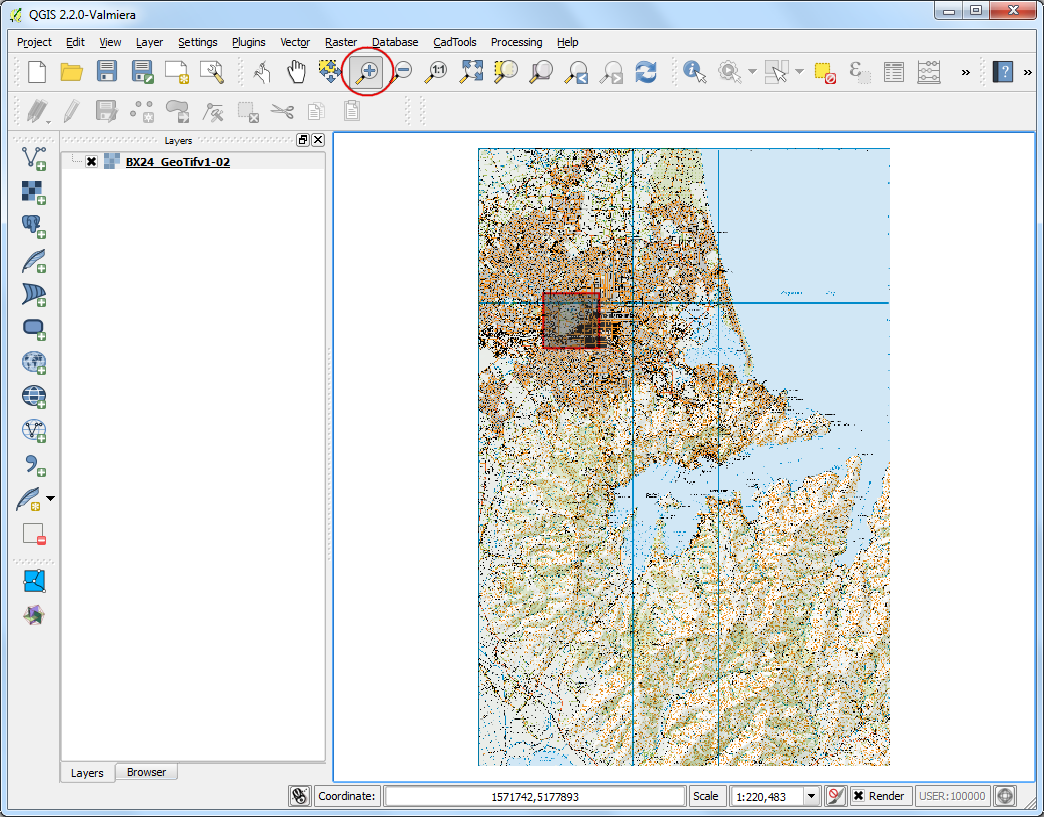This screenshot has width=1044, height=817.
Task: Click the Coordinate input field
Action: (534, 796)
